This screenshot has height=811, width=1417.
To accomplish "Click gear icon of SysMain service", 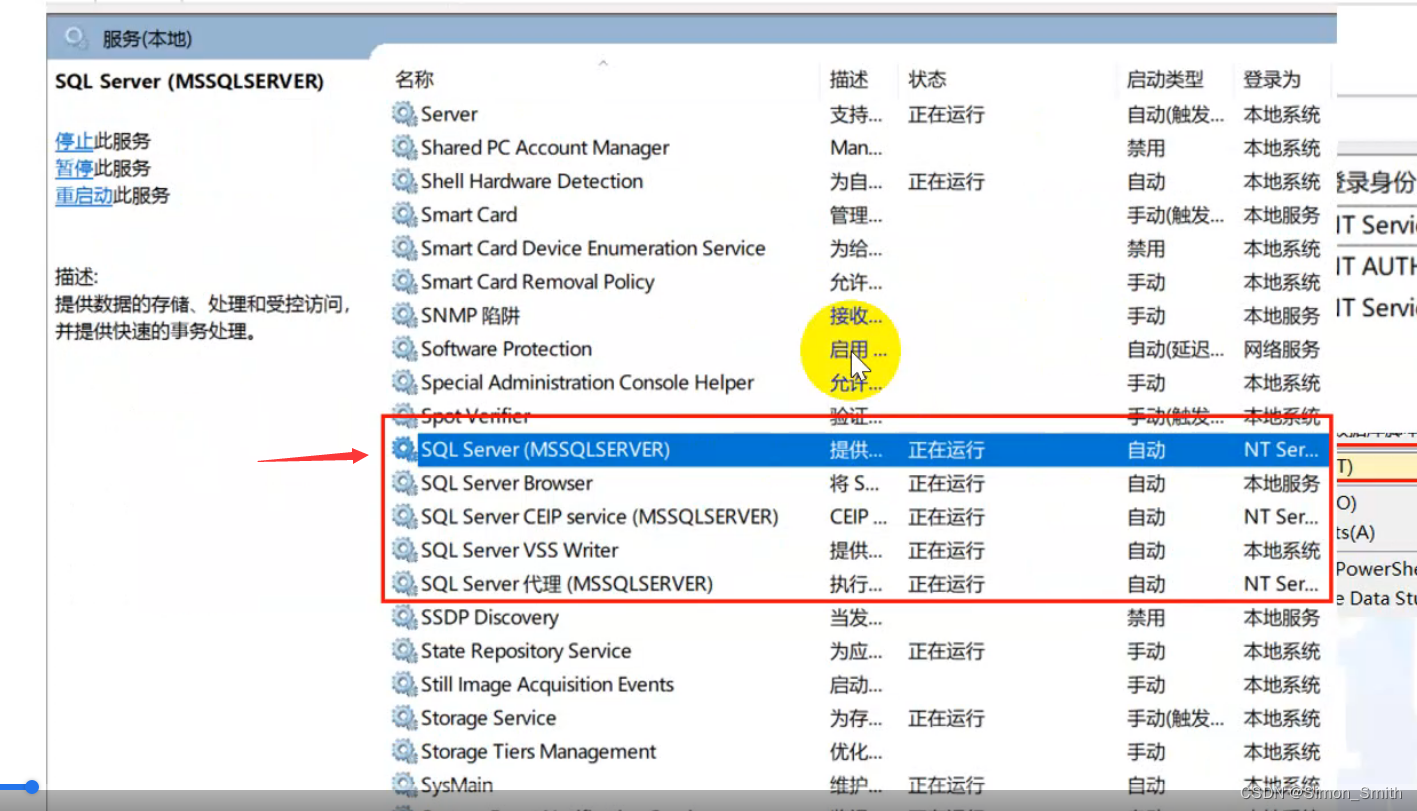I will pos(404,785).
